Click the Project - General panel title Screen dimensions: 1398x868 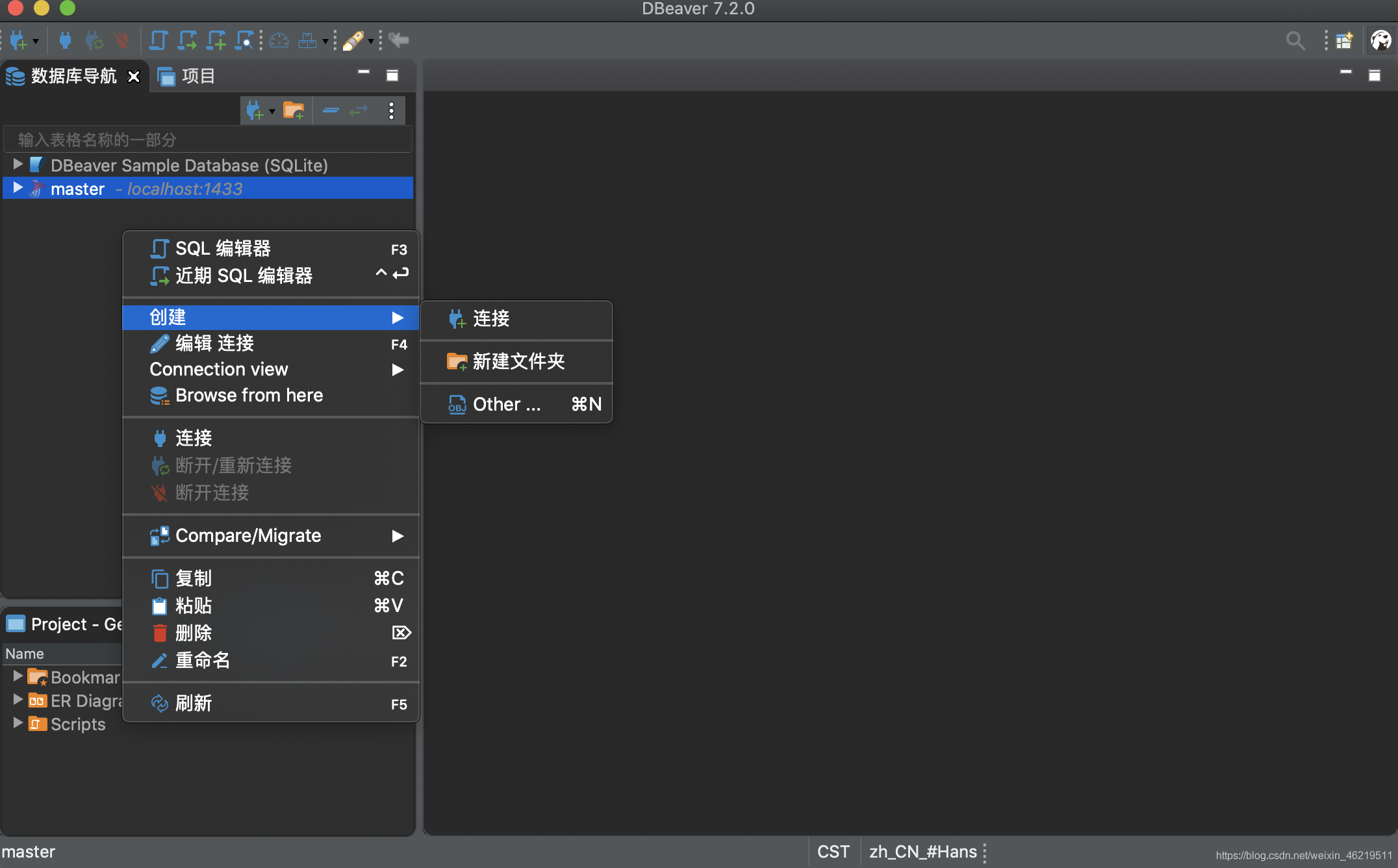pos(77,624)
